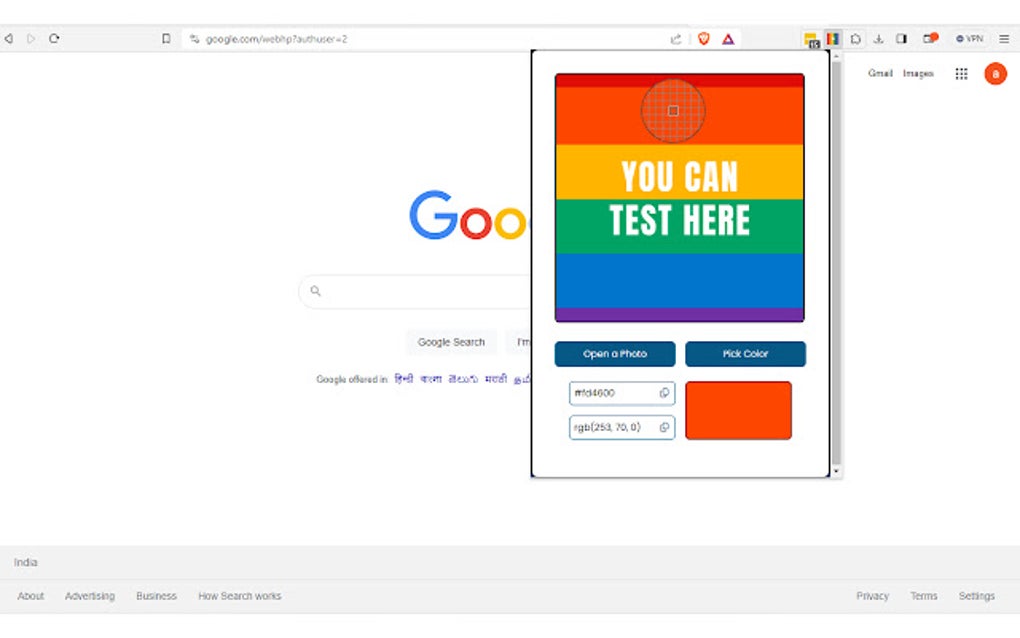Open the Google account avatar
This screenshot has height=638, width=1020.
995,73
